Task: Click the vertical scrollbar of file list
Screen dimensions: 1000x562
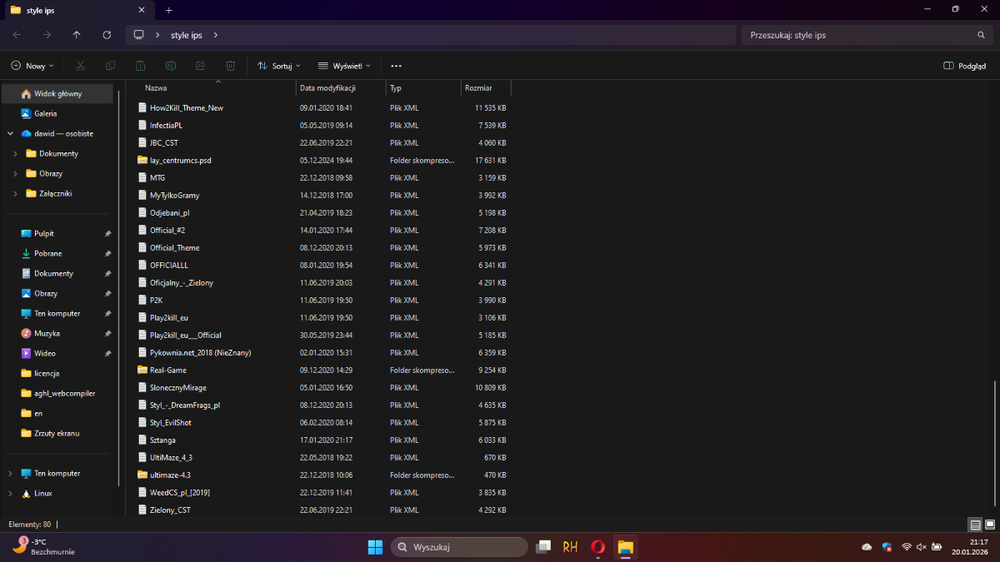Action: [x=994, y=440]
